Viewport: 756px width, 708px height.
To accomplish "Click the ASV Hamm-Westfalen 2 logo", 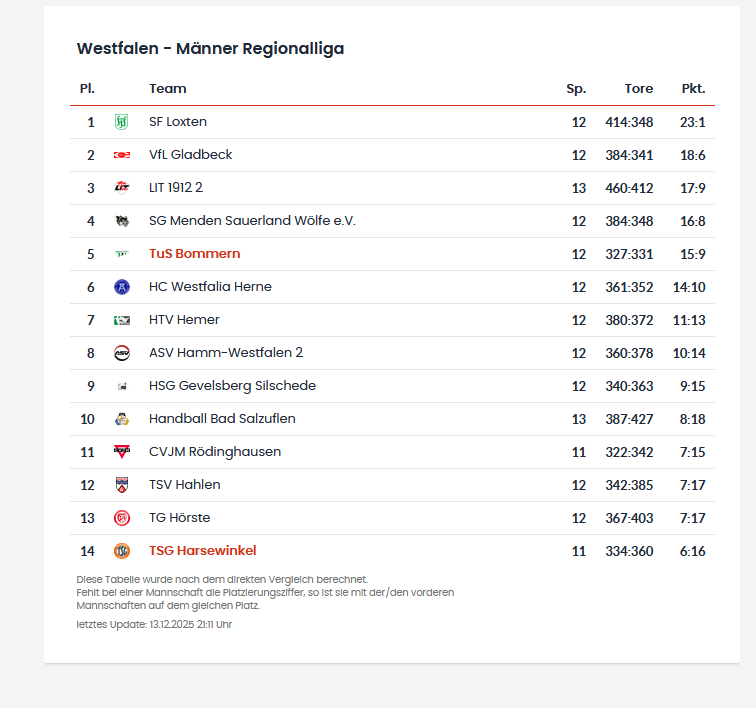I will point(122,353).
